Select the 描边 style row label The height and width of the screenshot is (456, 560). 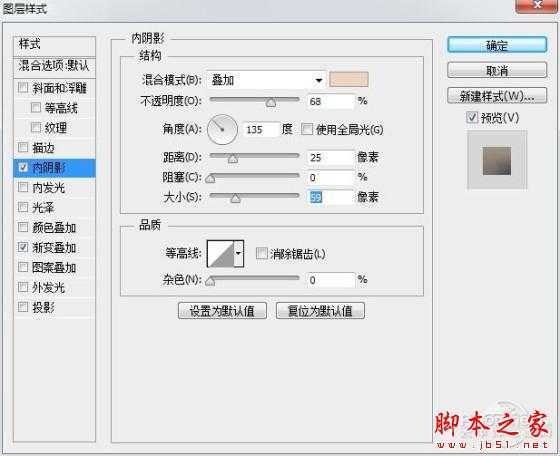[43, 147]
